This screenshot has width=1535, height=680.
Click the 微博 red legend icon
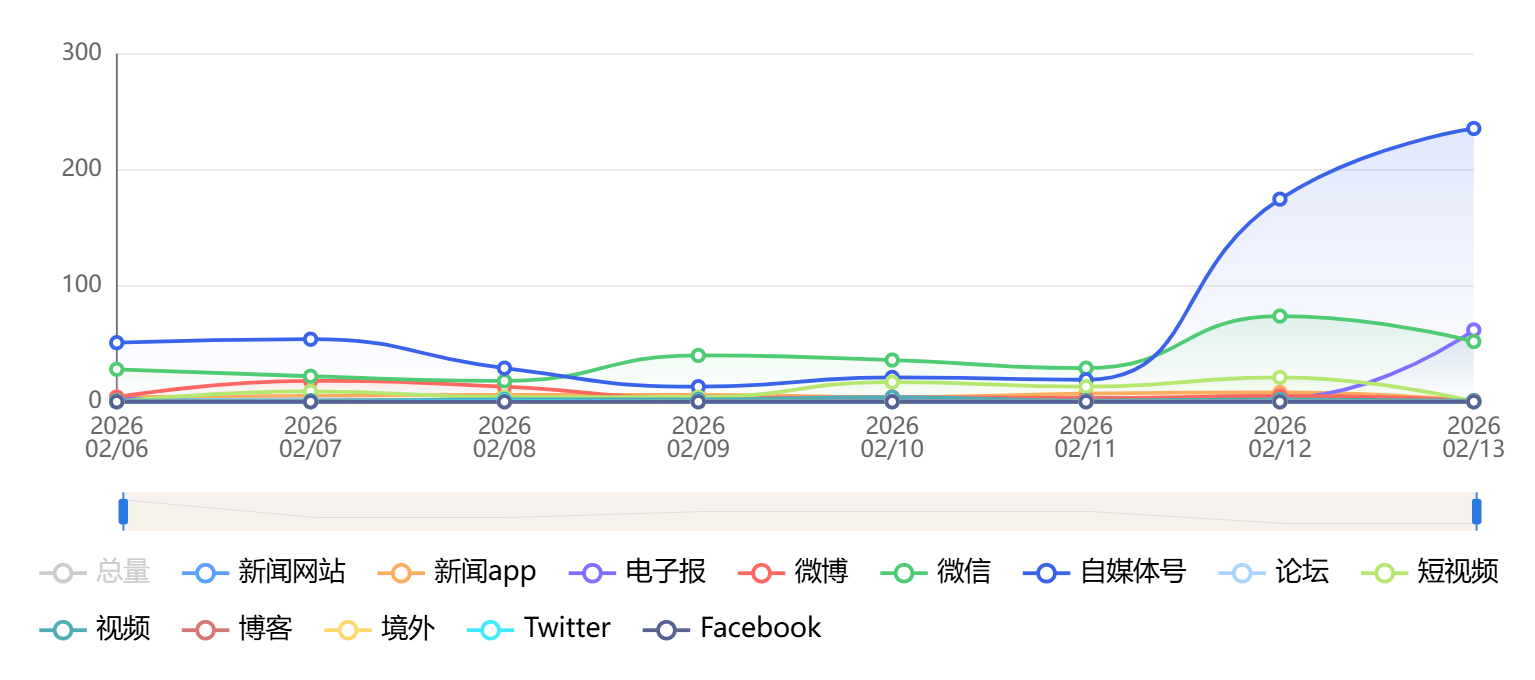[x=761, y=573]
